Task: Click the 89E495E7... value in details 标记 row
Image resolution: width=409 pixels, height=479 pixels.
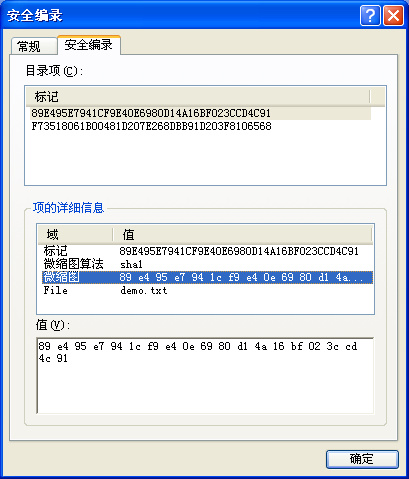Action: (x=239, y=251)
